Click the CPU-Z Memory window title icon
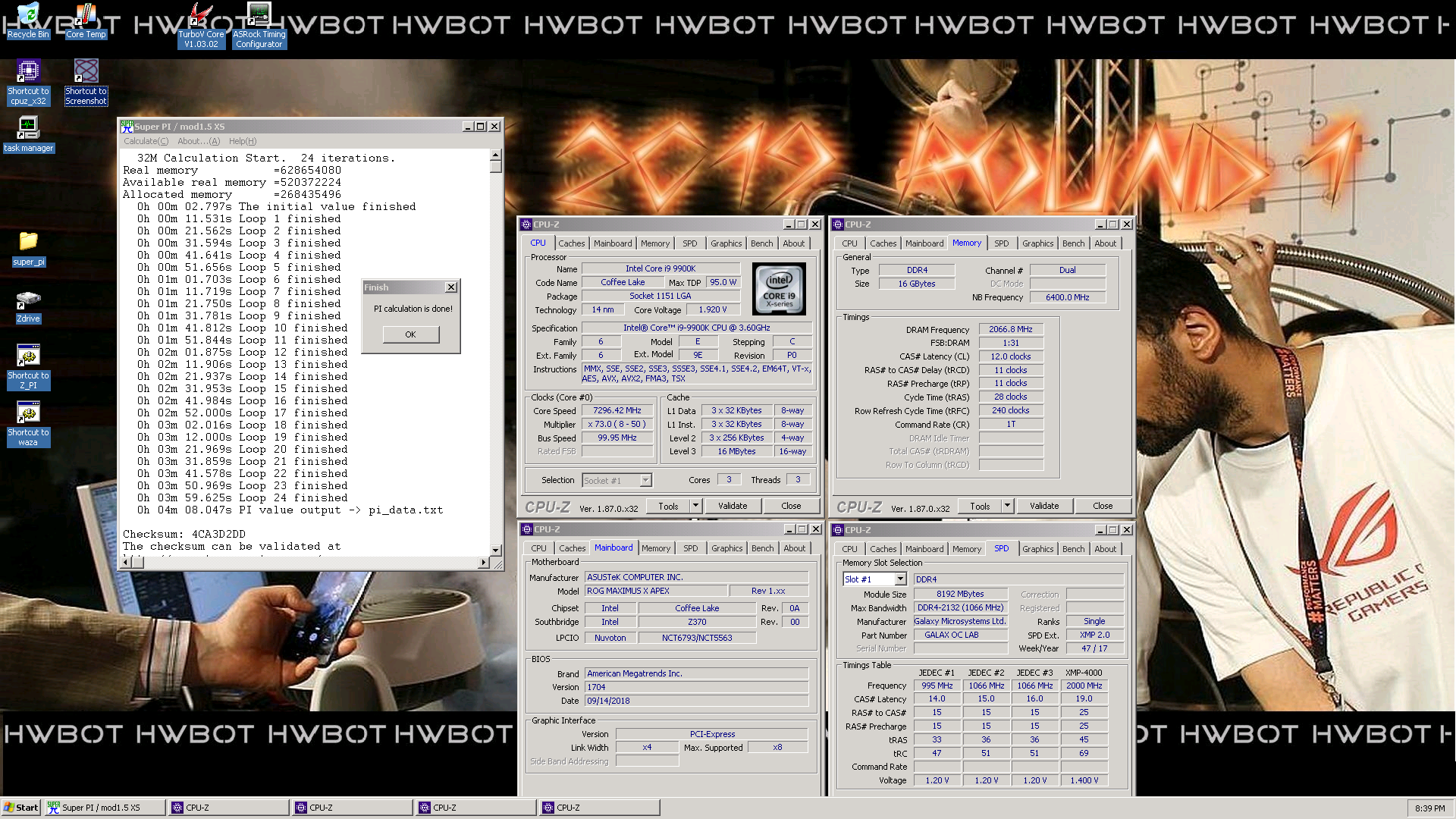1456x819 pixels. [x=837, y=224]
